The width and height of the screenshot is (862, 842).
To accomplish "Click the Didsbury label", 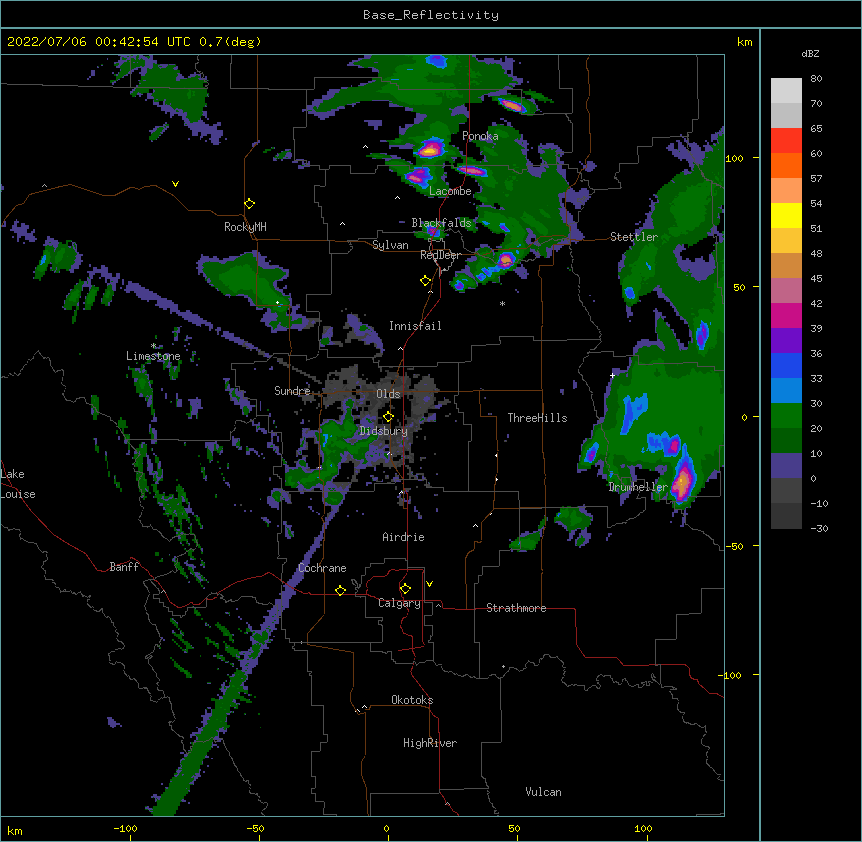I will pos(384,431).
